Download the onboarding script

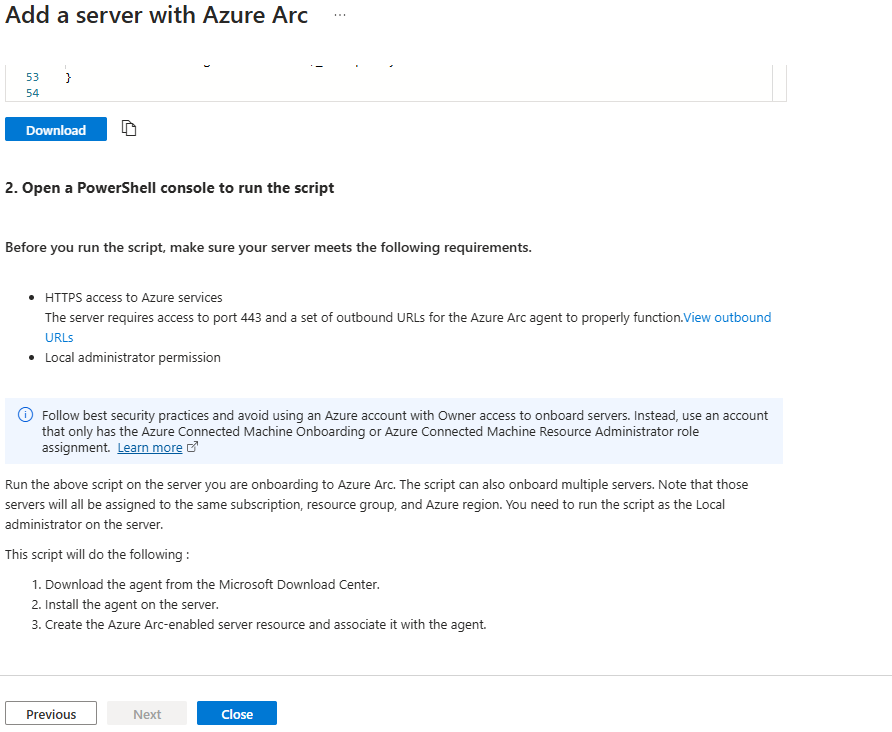coord(56,130)
